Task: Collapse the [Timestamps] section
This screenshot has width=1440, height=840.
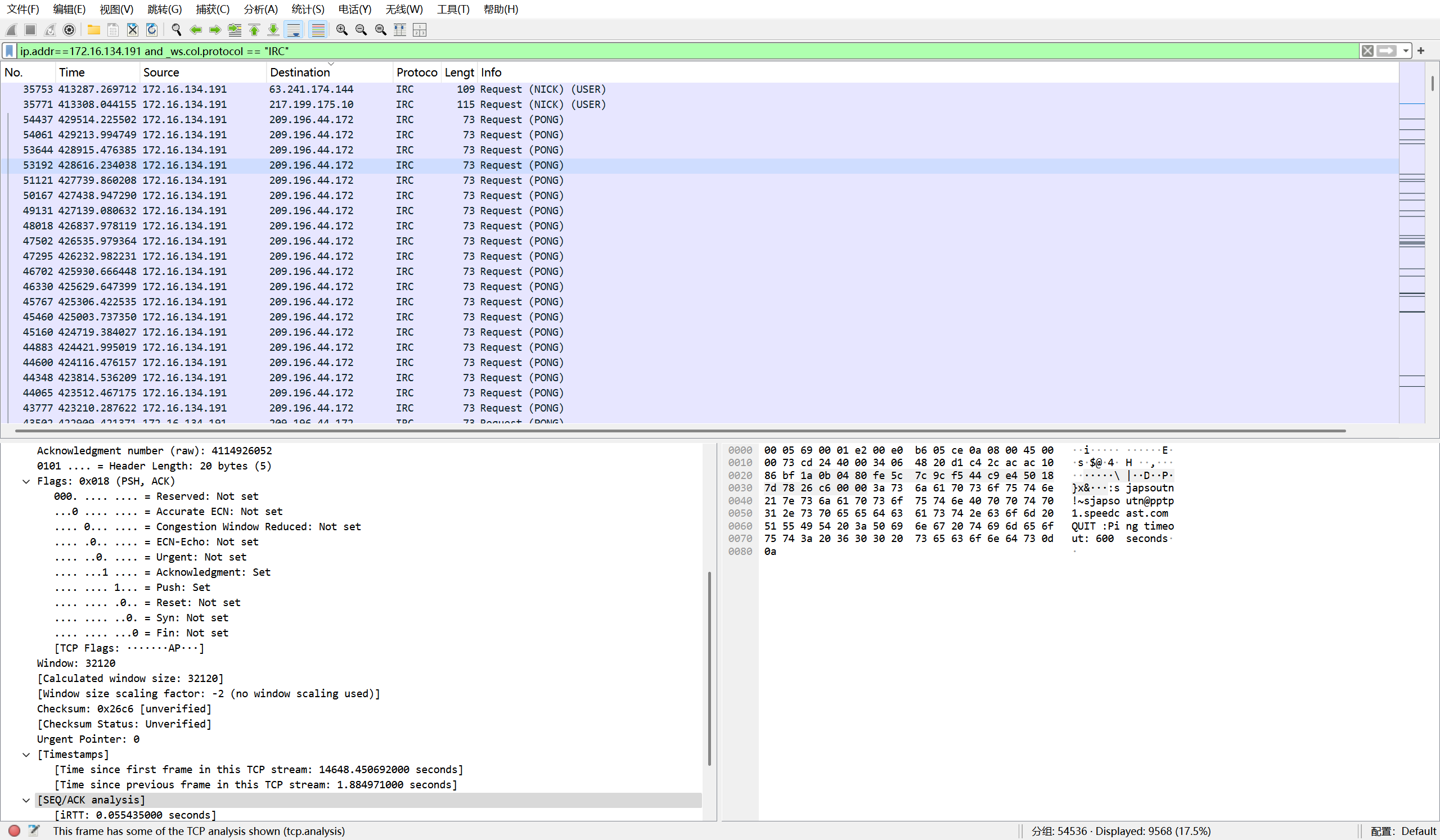Action: pyautogui.click(x=26, y=755)
